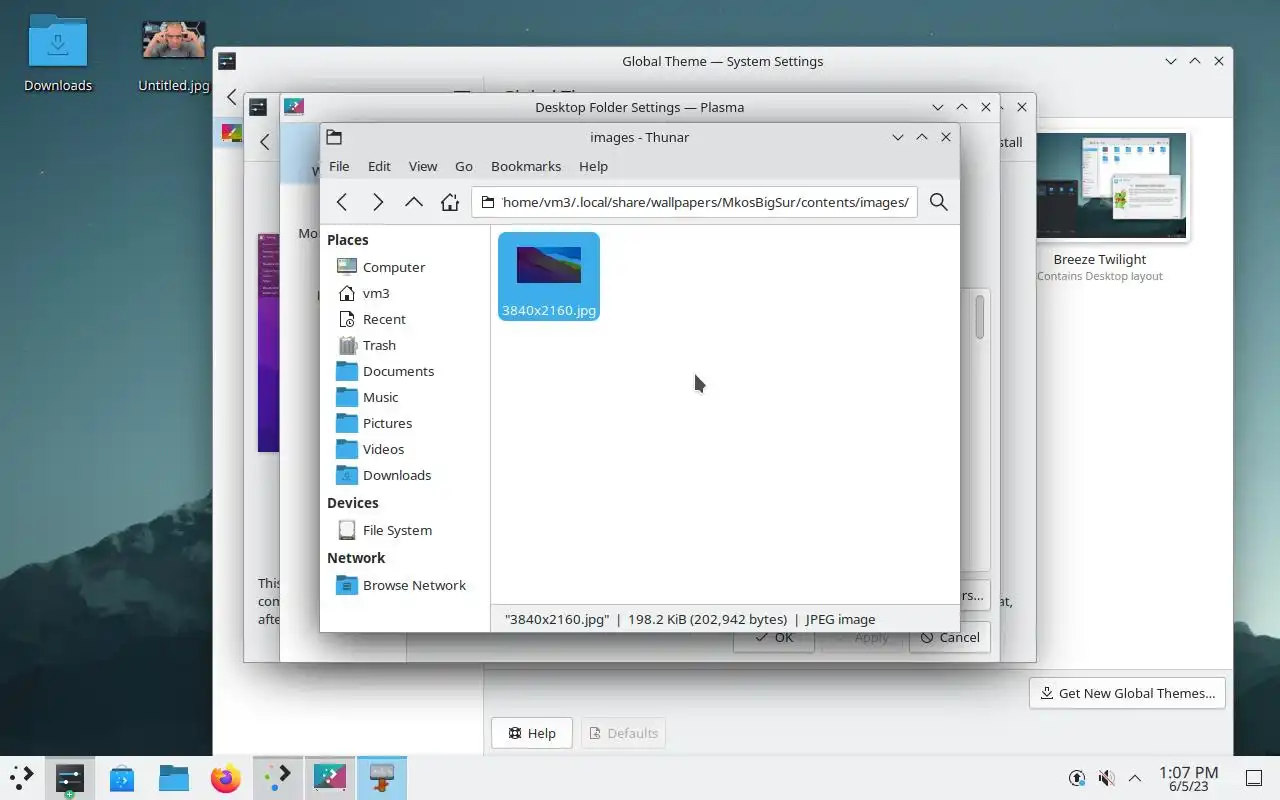1280x800 pixels.
Task: Expand hidden system tray icons
Action: coord(1135,777)
